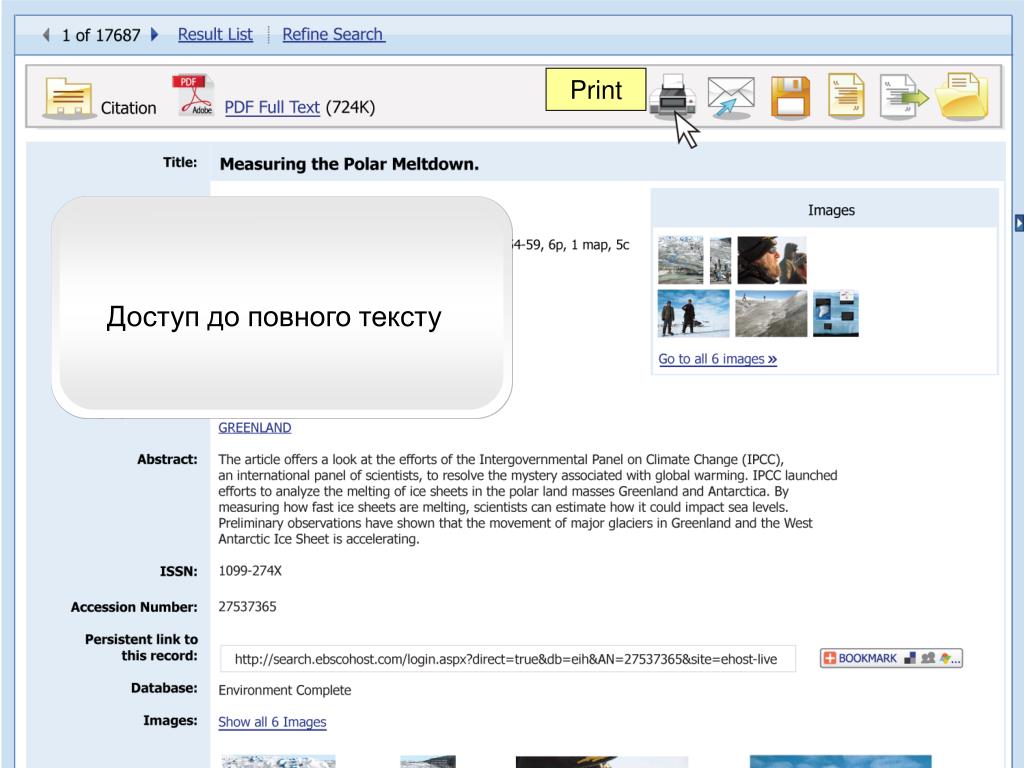Expand the right side panel arrow

point(1019,223)
